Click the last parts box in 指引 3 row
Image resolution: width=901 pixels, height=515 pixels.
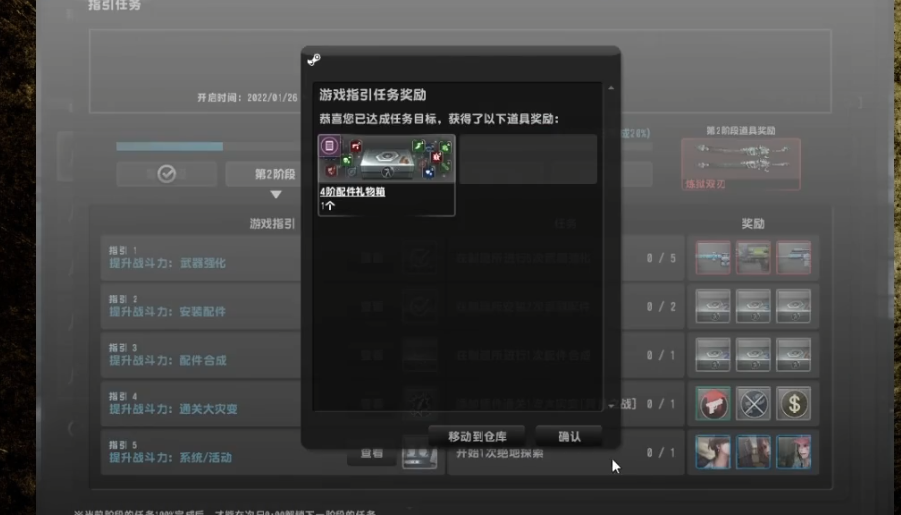click(794, 355)
